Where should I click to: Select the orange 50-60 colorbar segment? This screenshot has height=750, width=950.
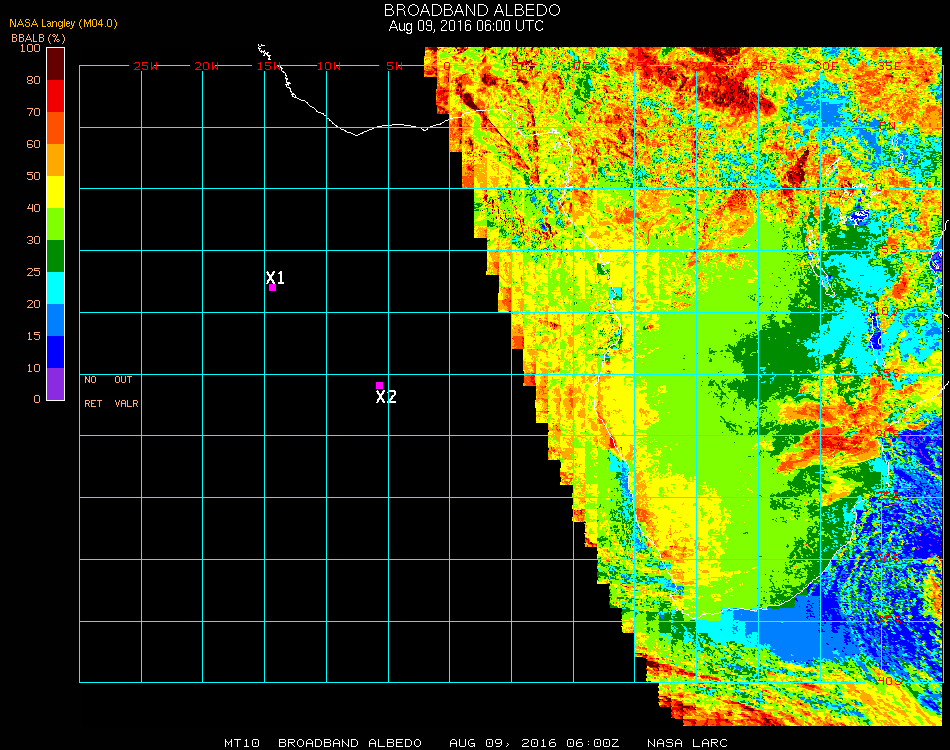pos(56,160)
